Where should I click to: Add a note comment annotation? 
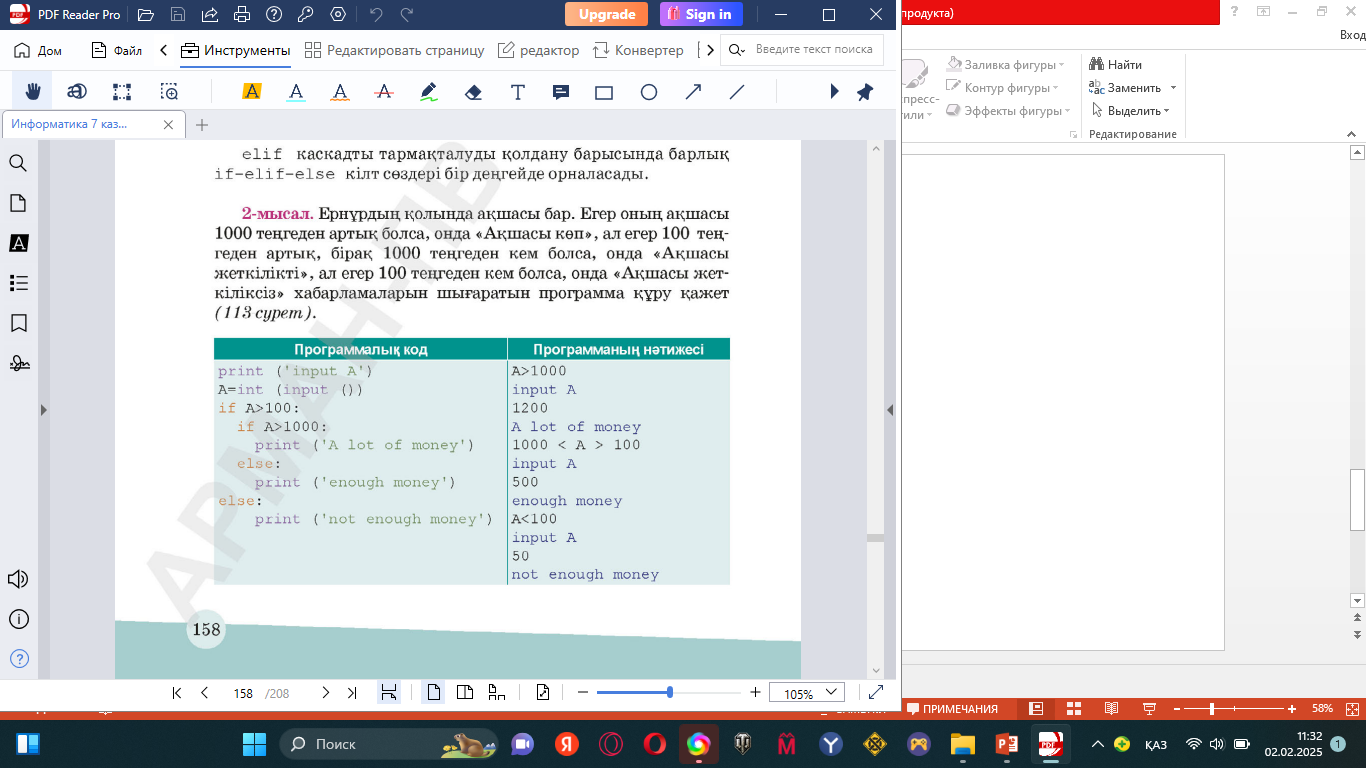coord(561,92)
